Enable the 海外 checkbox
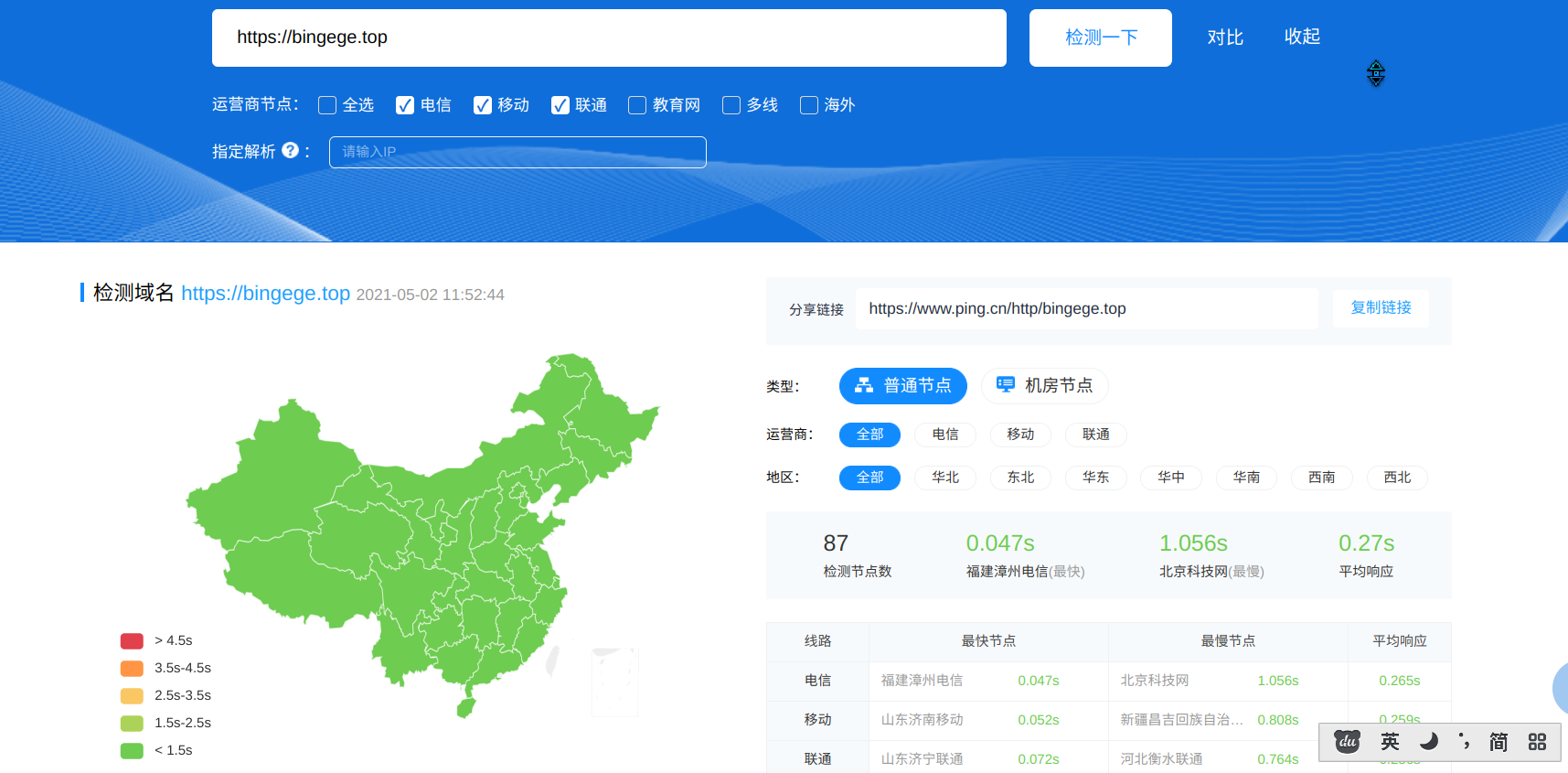This screenshot has height=773, width=1568. coord(809,105)
